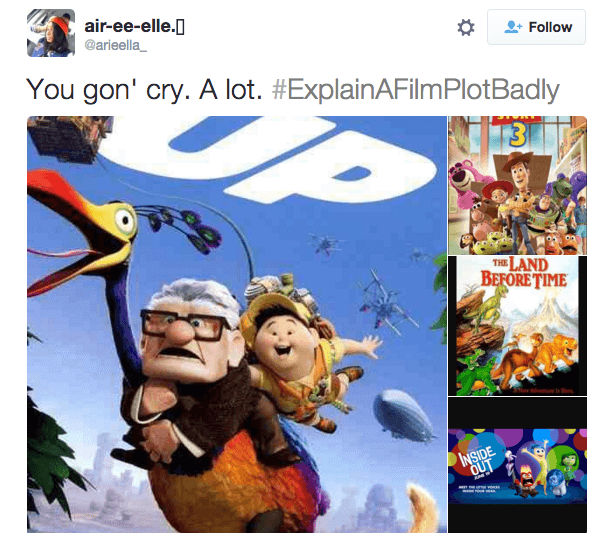Click the air-ee-elle display name
601x533 pixels.
tap(130, 26)
